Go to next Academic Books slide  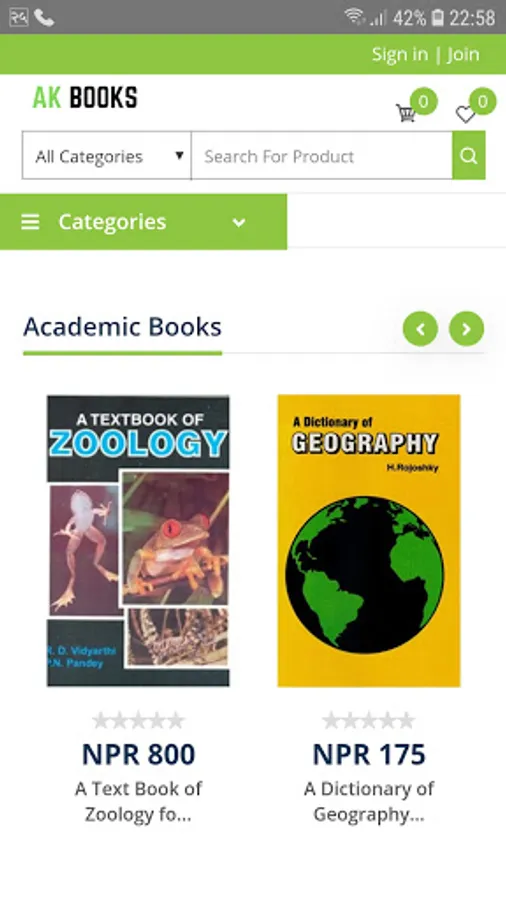tap(466, 329)
